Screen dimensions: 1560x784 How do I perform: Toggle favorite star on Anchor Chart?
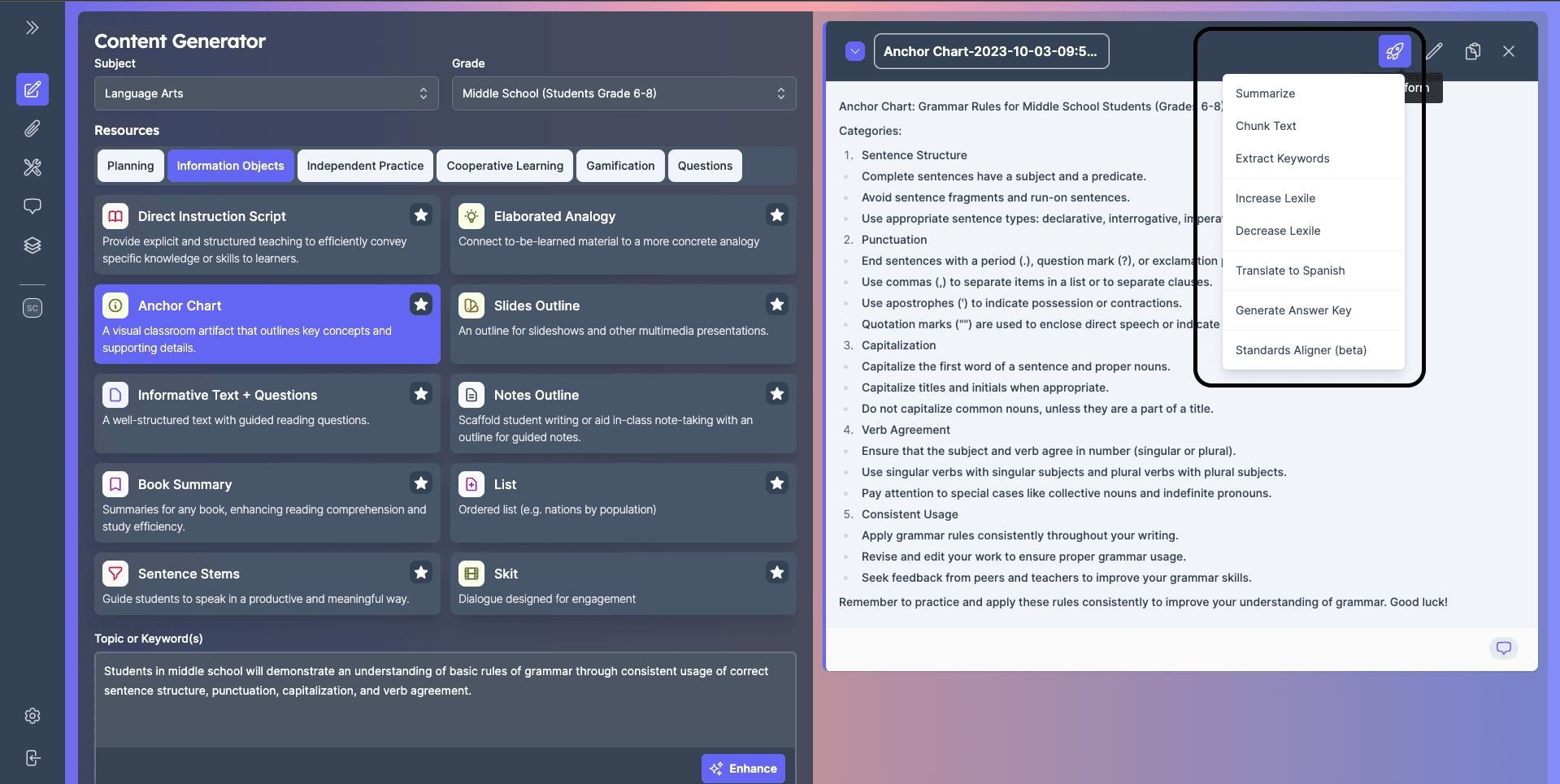421,305
